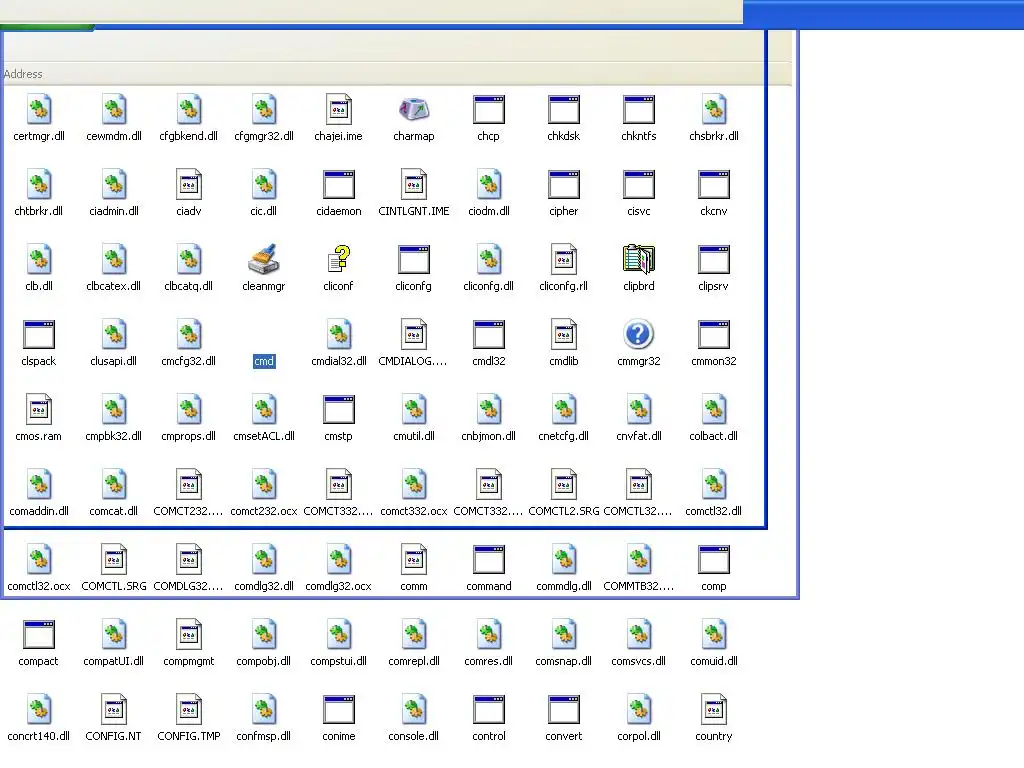
Task: Select the comctl32.ocx icon
Action: (39, 560)
